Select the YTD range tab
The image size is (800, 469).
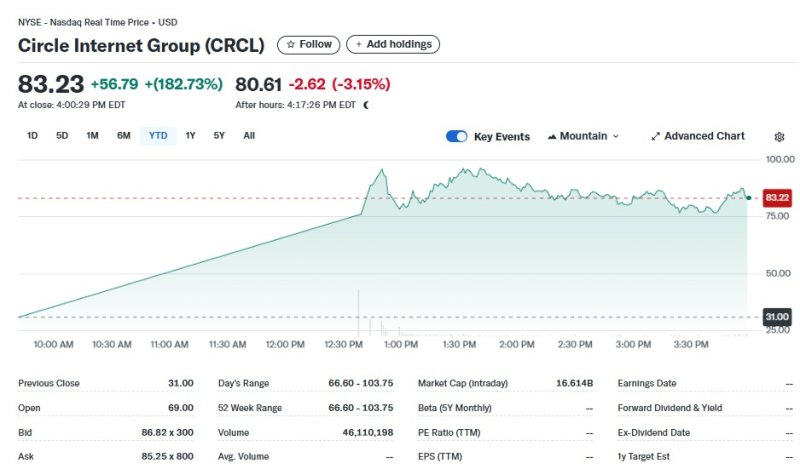click(158, 135)
